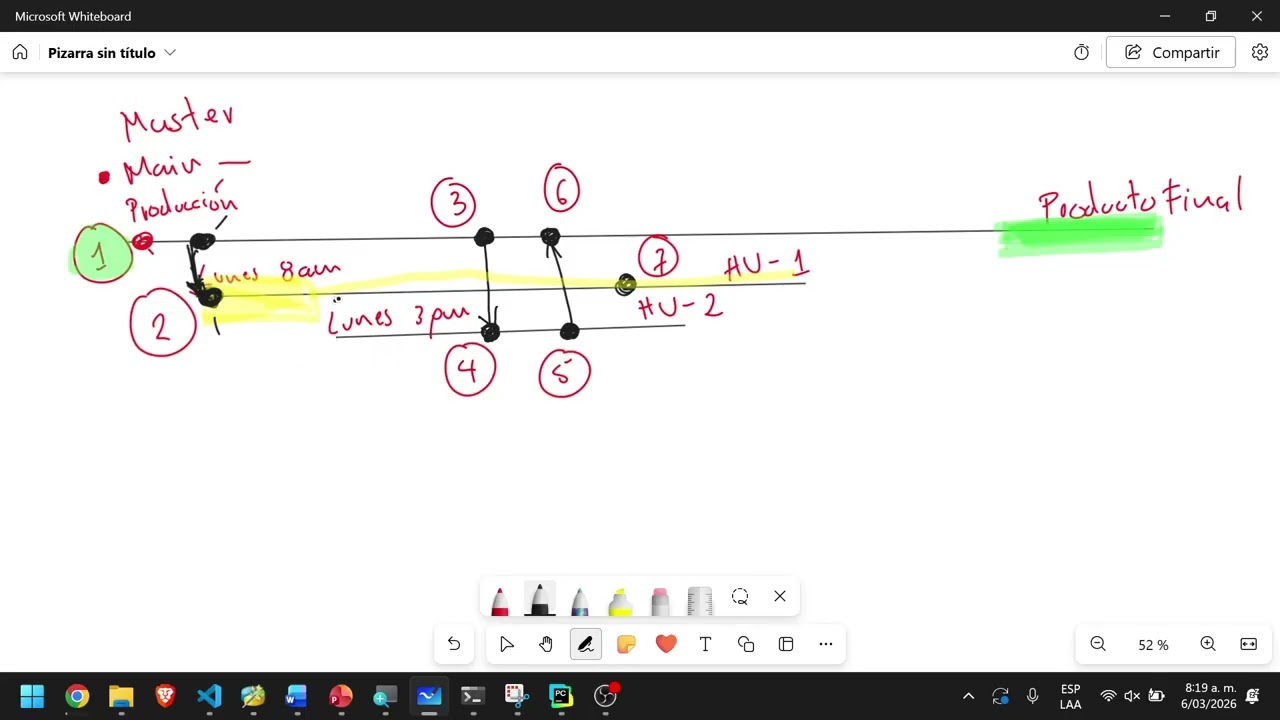
Task: Open Snipping Tool from the taskbar
Action: (517, 696)
